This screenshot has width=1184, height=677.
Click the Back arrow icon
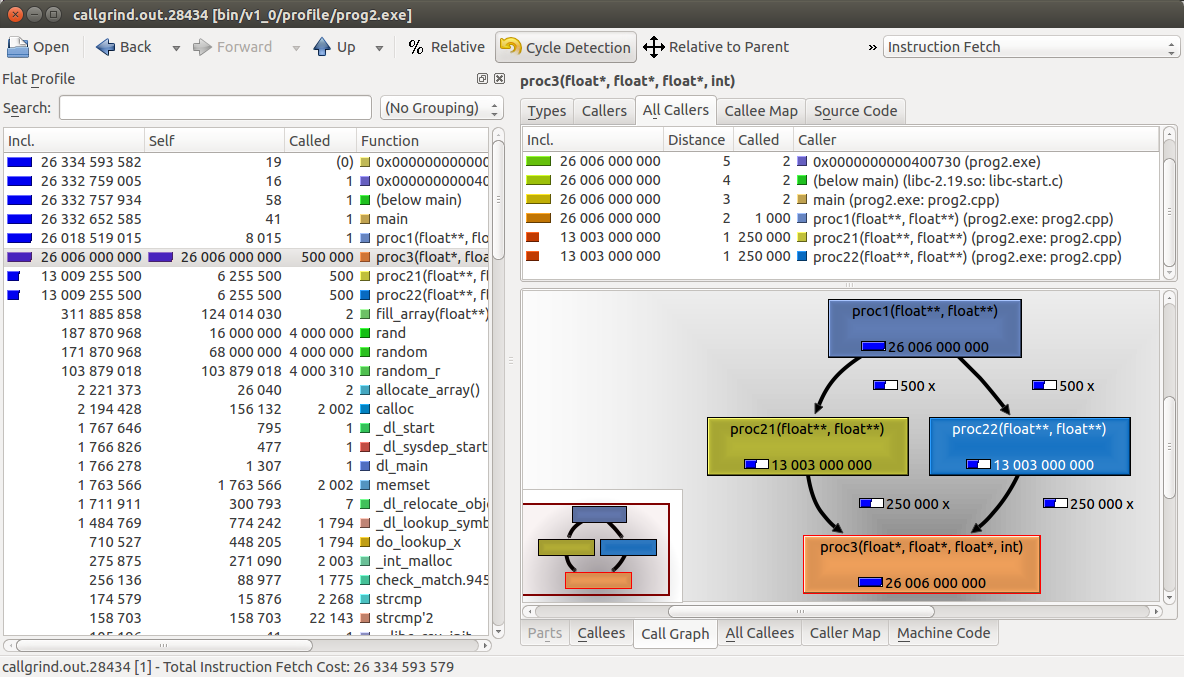(106, 47)
